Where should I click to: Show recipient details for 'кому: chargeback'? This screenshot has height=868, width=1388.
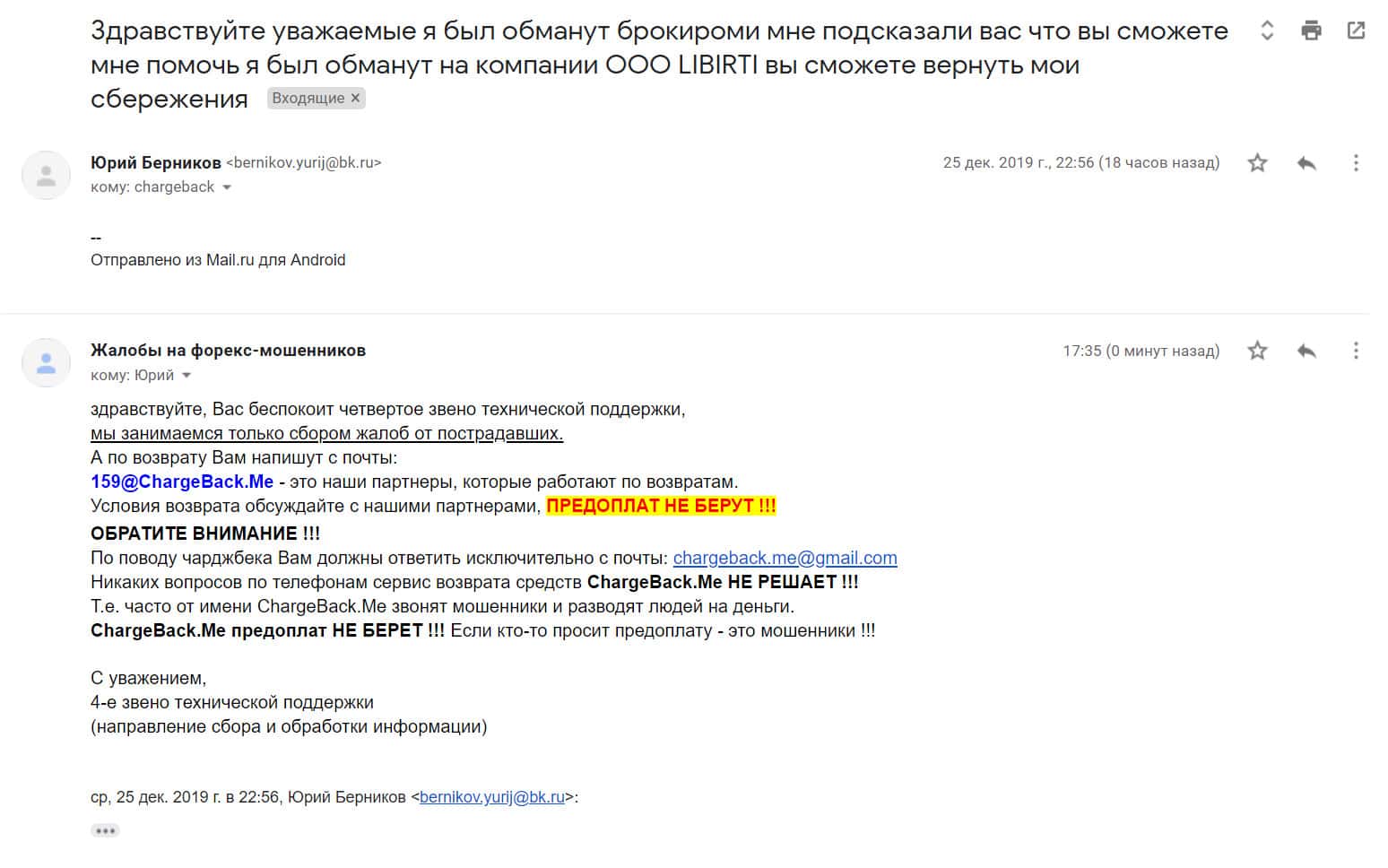pos(227,187)
